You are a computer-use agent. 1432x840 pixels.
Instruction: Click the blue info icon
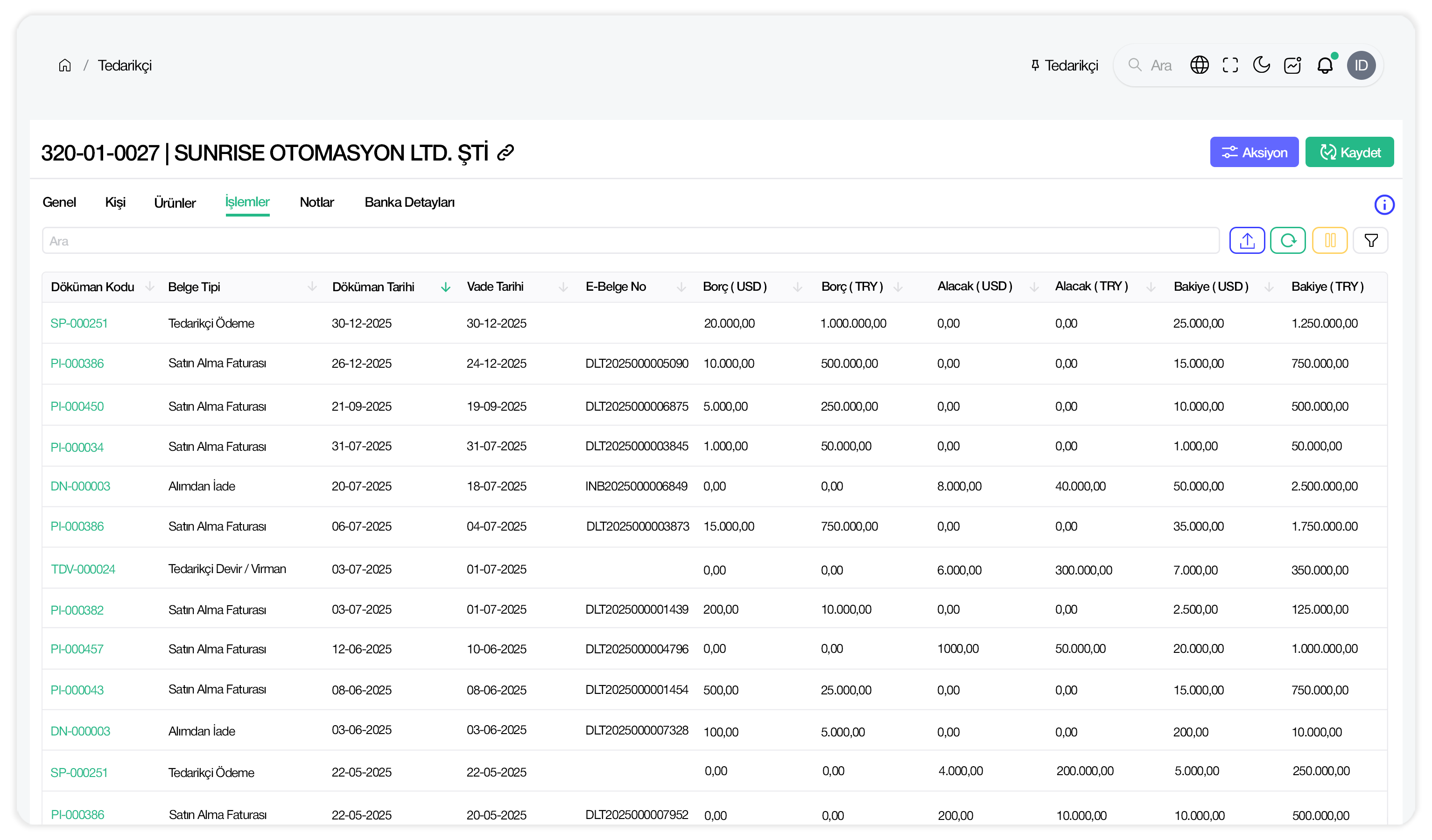(x=1384, y=204)
